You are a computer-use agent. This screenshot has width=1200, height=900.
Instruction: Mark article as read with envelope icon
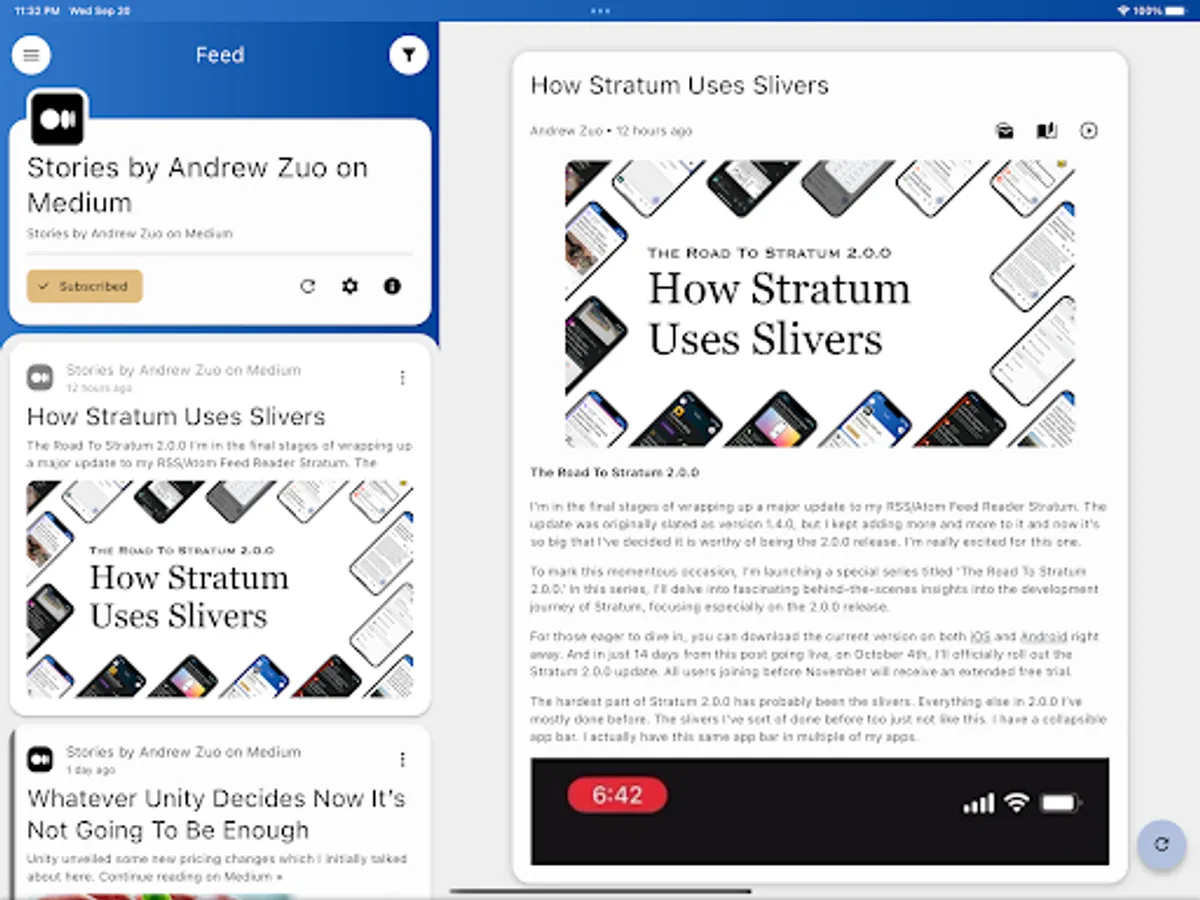click(x=1005, y=131)
